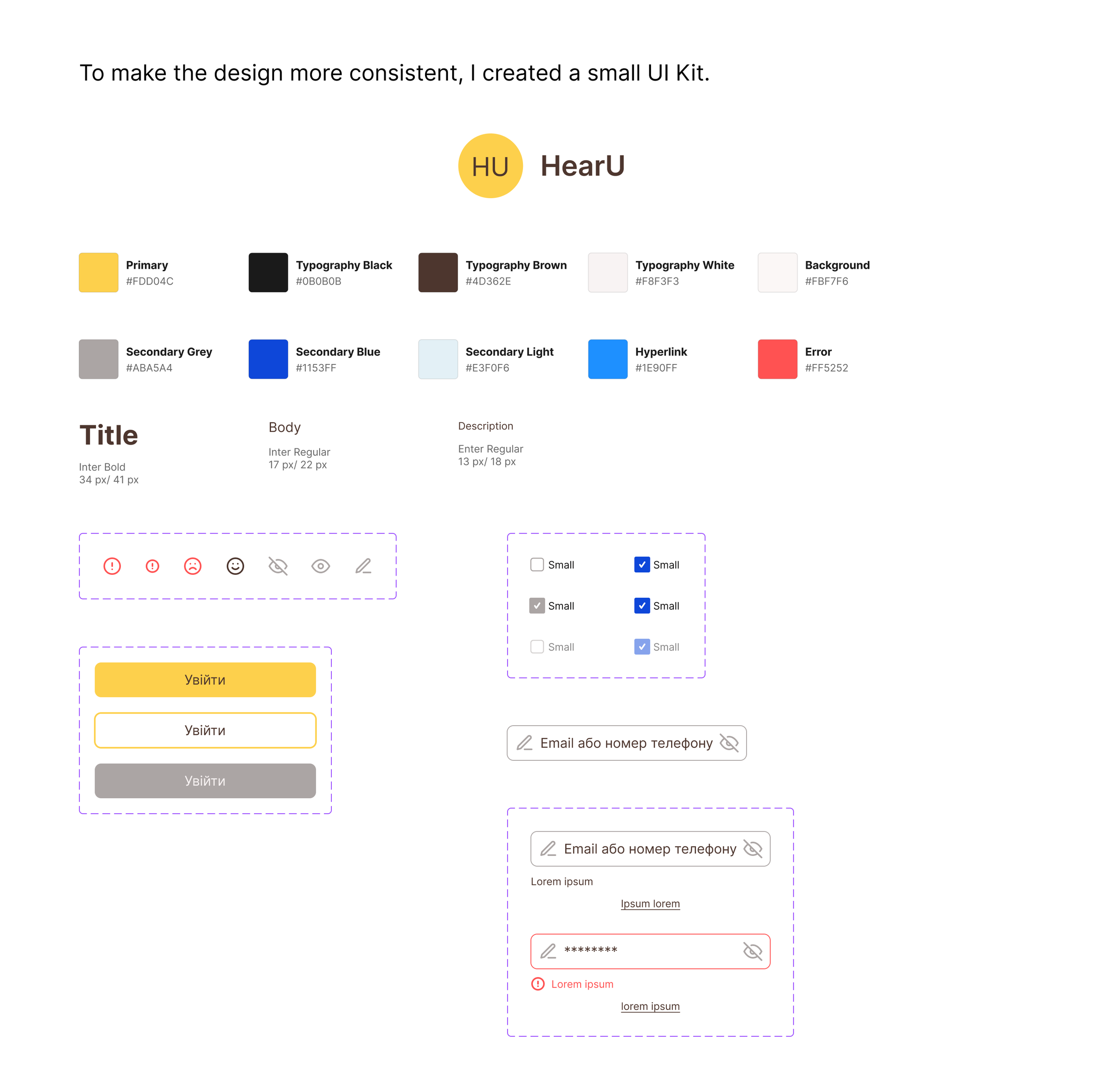Click the crossed-out eye icon in icon set
The width and height of the screenshot is (1106, 1092).
tap(278, 566)
